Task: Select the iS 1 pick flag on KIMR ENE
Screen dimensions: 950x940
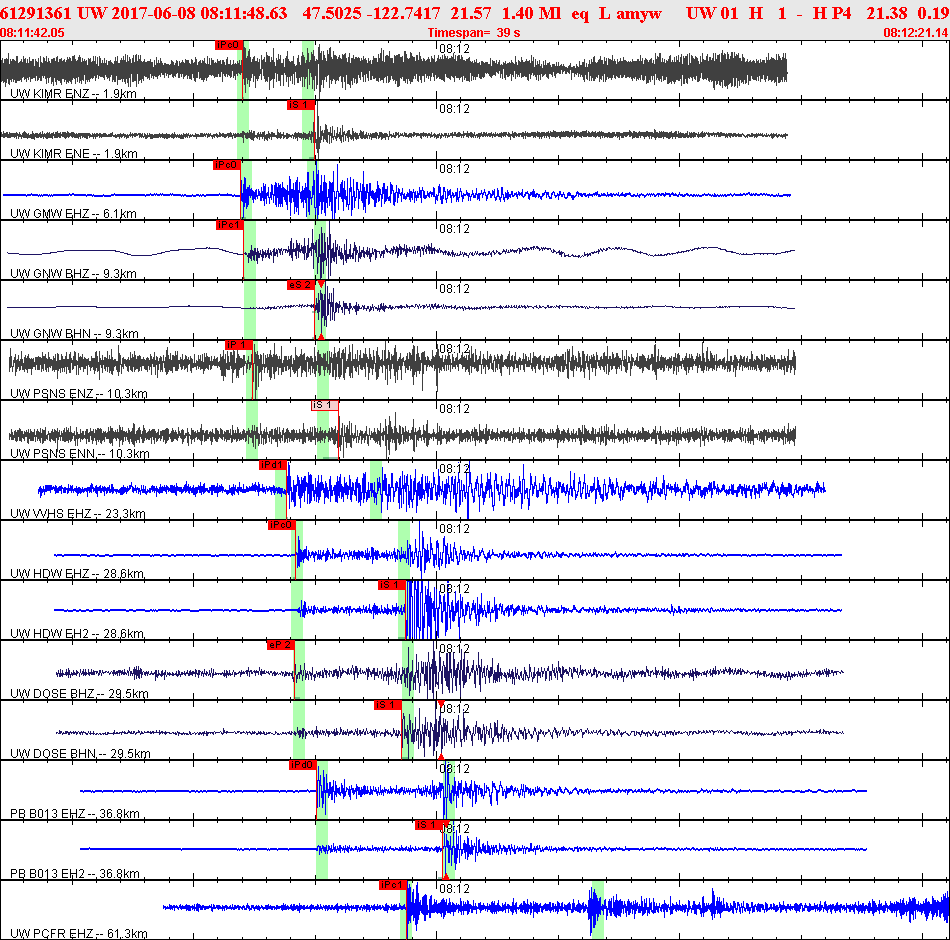Action: click(301, 105)
